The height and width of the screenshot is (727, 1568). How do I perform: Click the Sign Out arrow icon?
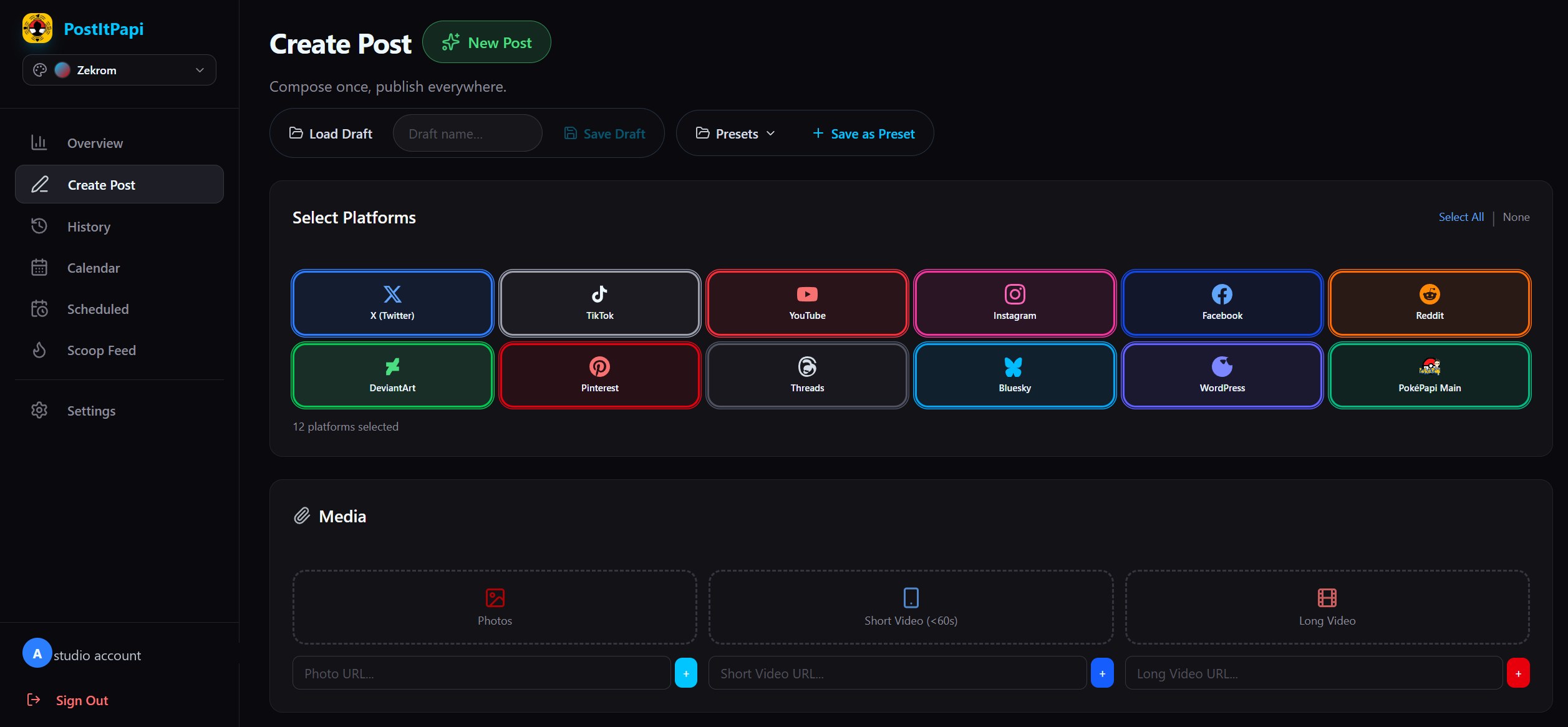tap(34, 700)
